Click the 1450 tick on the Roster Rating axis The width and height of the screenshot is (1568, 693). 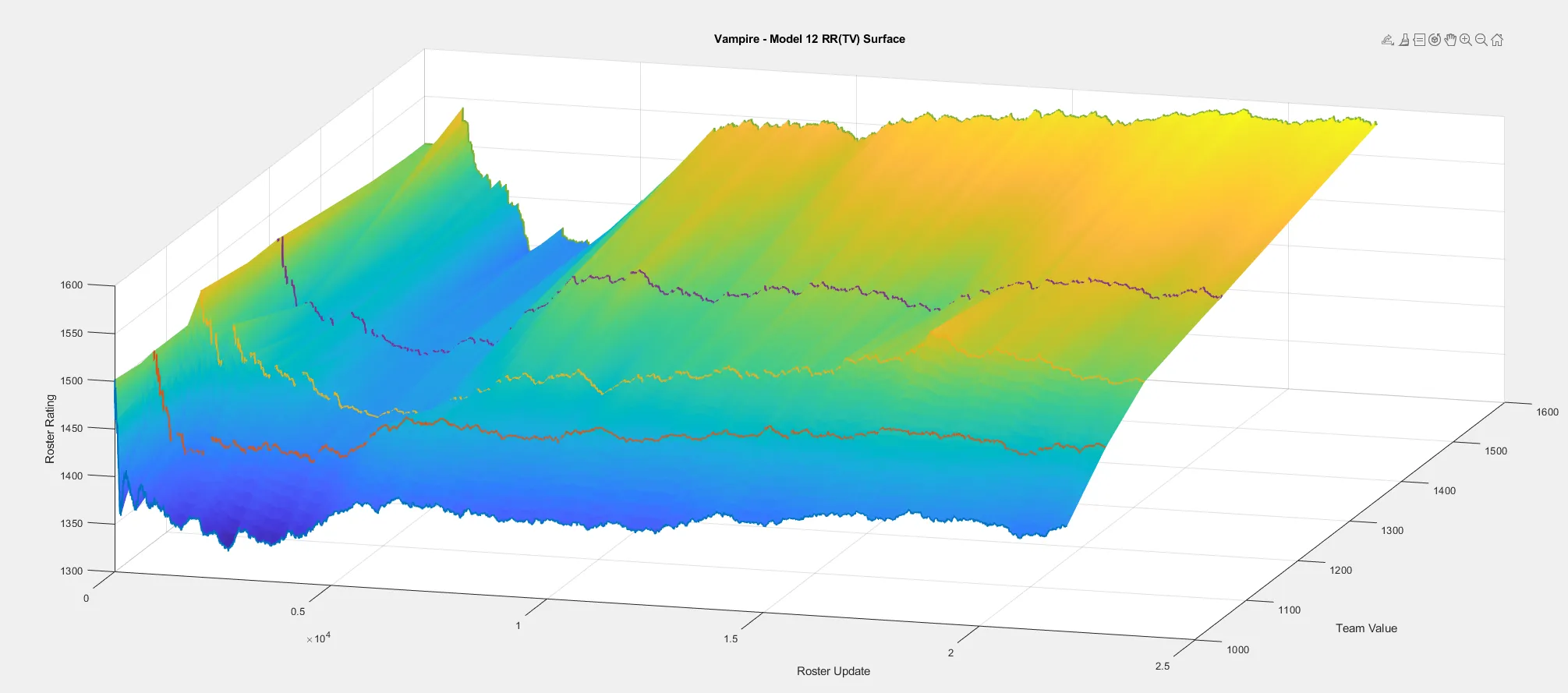(x=72, y=428)
